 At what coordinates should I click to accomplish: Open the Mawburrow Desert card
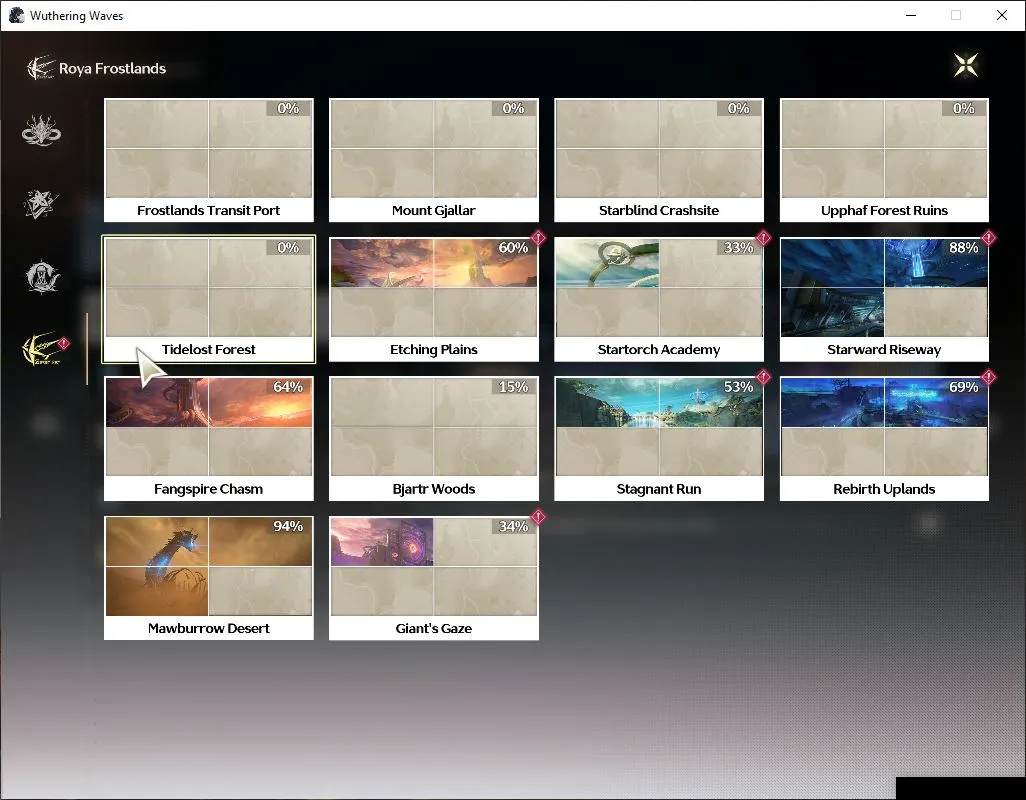(x=209, y=578)
